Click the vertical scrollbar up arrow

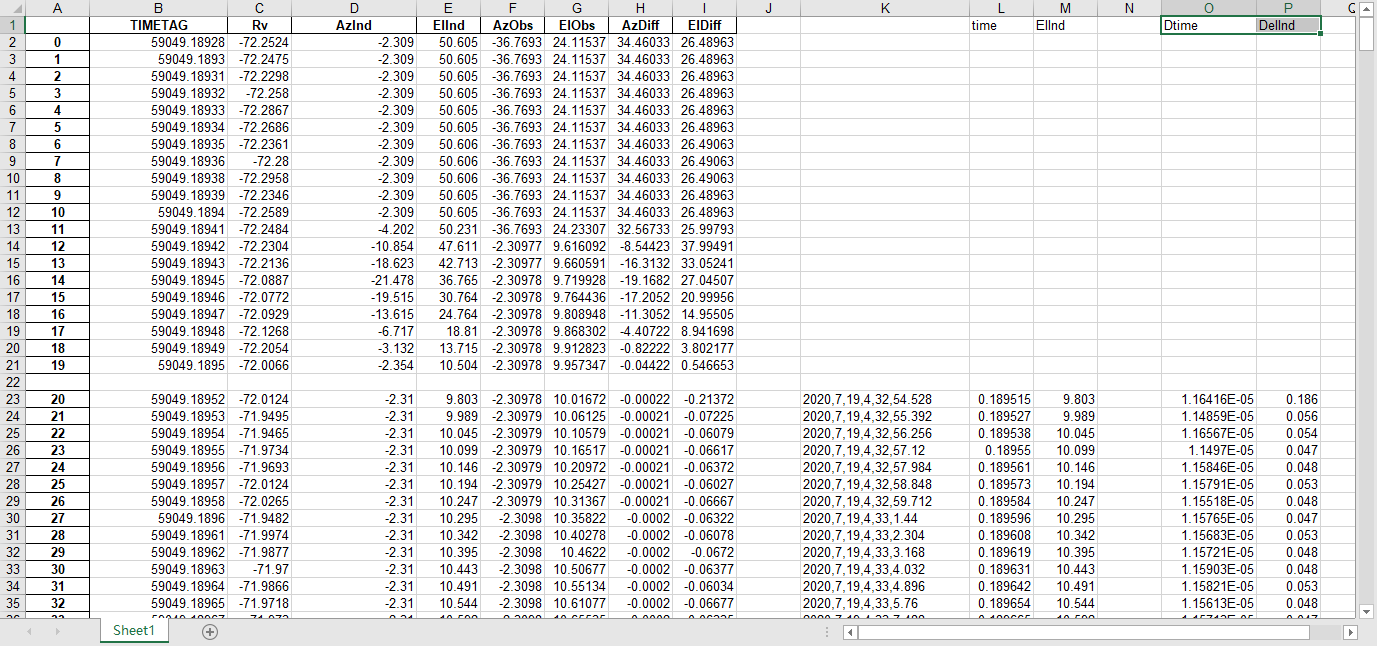coord(1367,9)
